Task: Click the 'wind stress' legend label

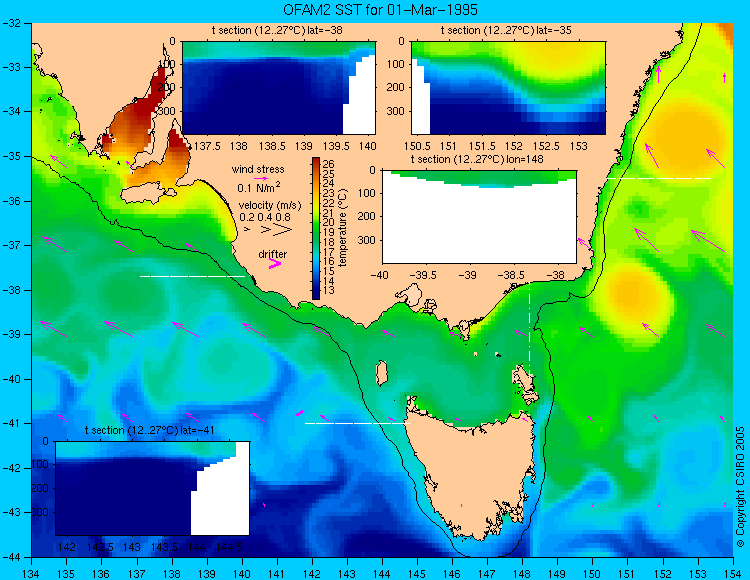Action: tap(258, 169)
